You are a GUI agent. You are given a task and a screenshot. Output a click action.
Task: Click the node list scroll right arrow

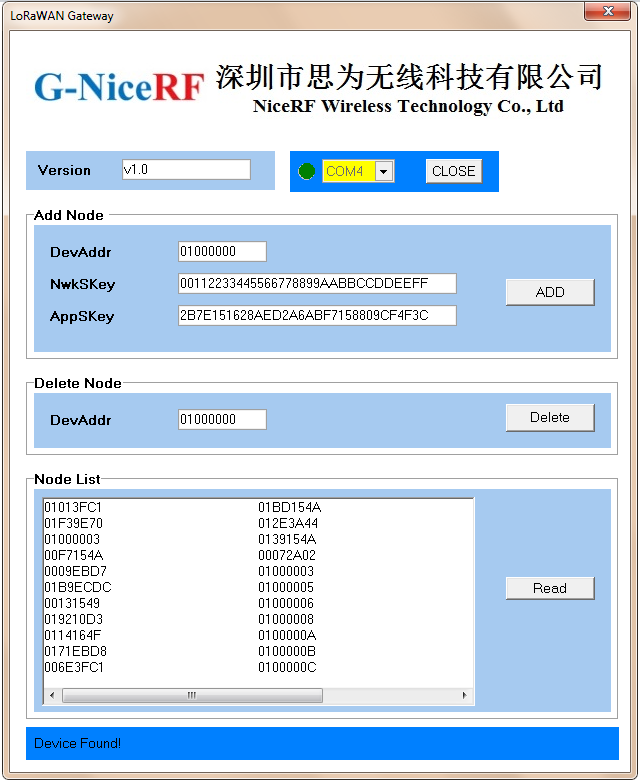465,695
